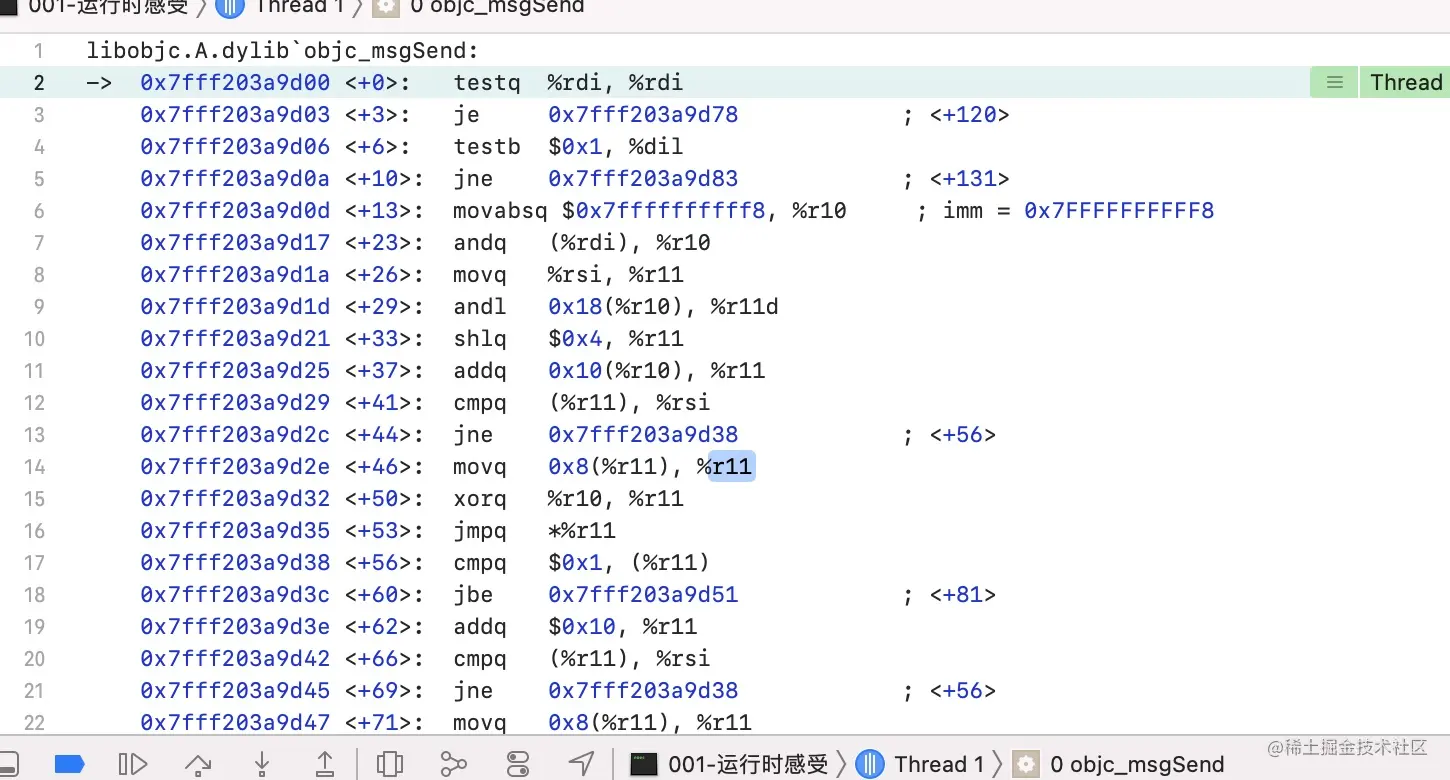Hide the debug area
Image resolution: width=1450 pixels, height=780 pixels.
(x=12, y=763)
